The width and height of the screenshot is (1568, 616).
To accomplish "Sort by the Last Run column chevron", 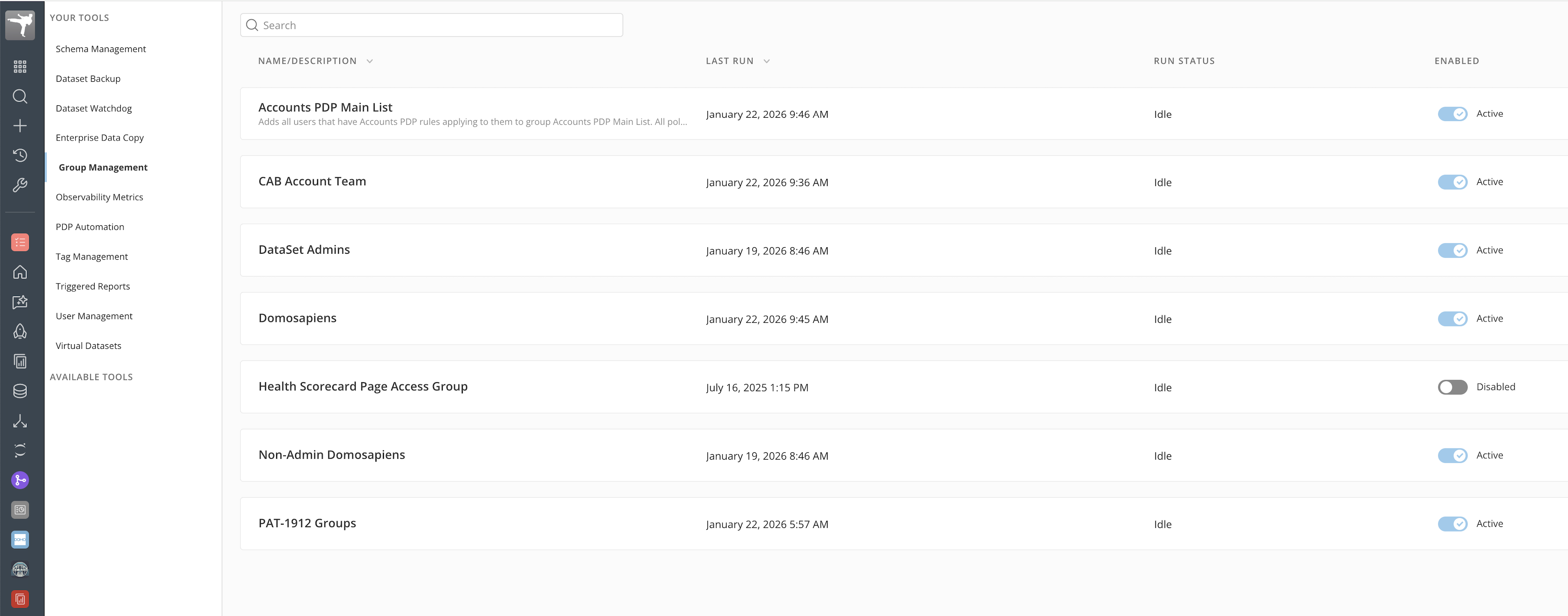I will (x=766, y=61).
